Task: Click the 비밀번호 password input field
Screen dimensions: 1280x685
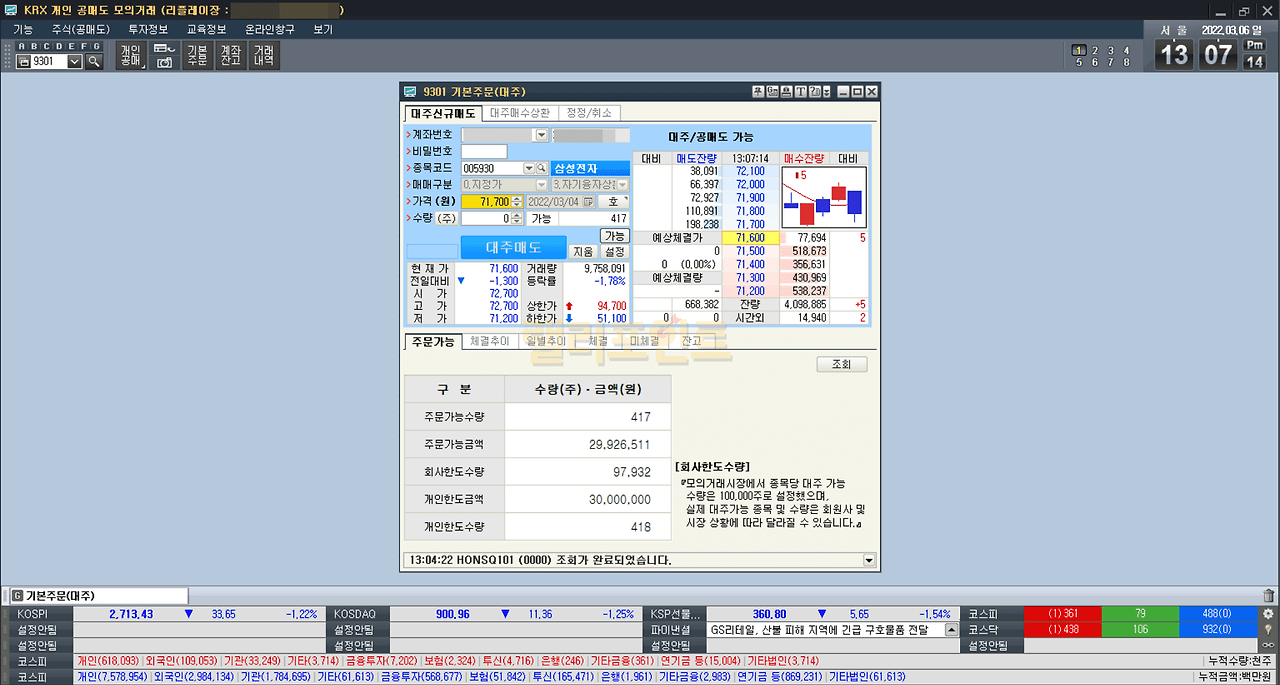Action: pyautogui.click(x=484, y=152)
